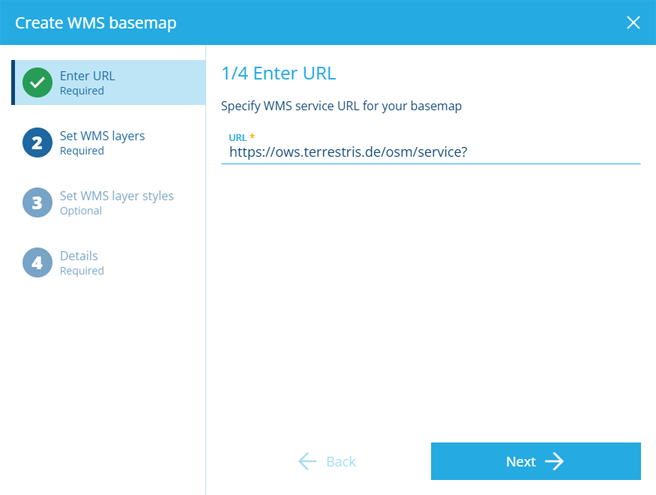656x495 pixels.
Task: Click the Next button's arrow icon
Action: [554, 461]
